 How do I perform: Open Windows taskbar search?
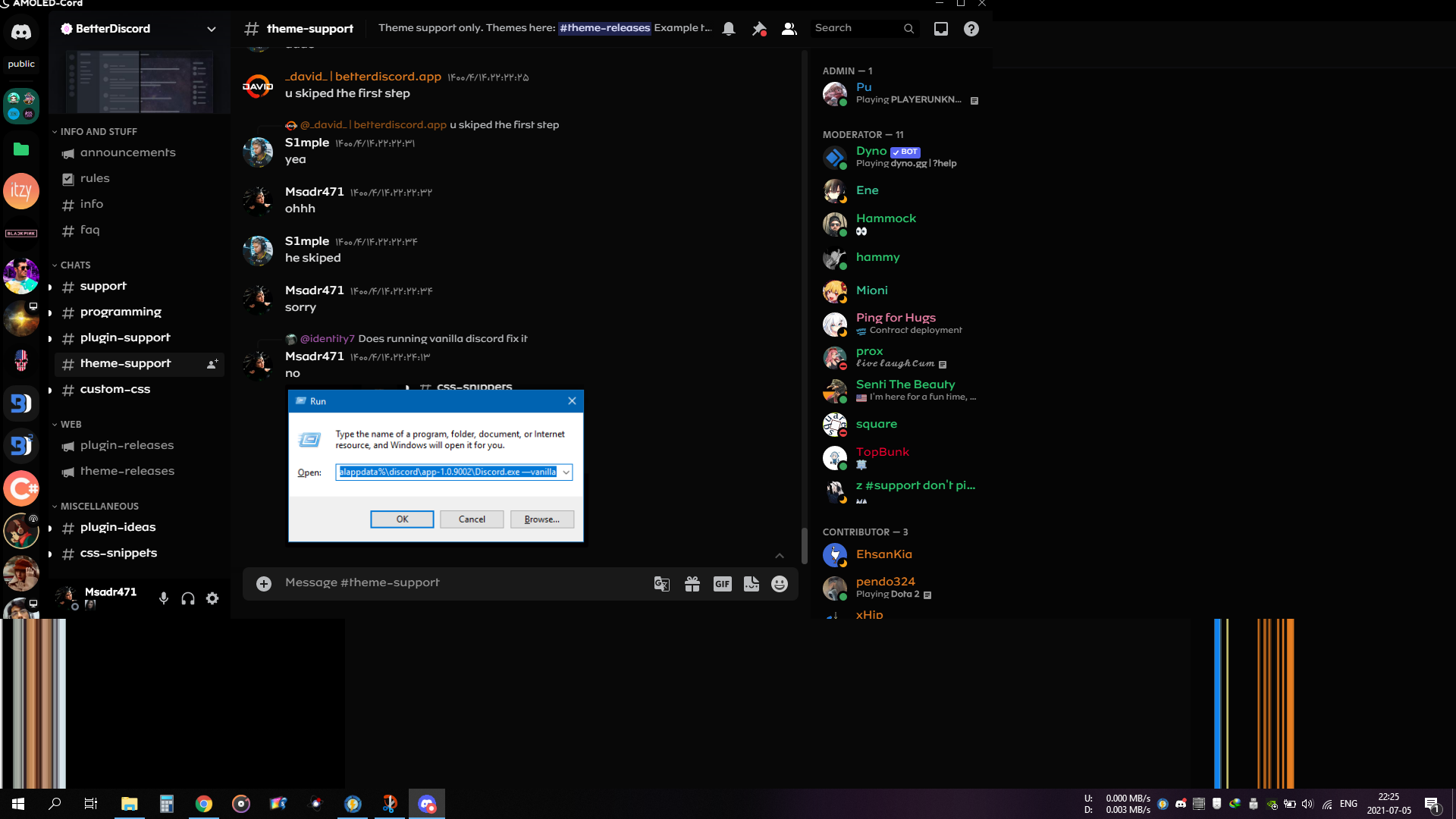point(55,804)
